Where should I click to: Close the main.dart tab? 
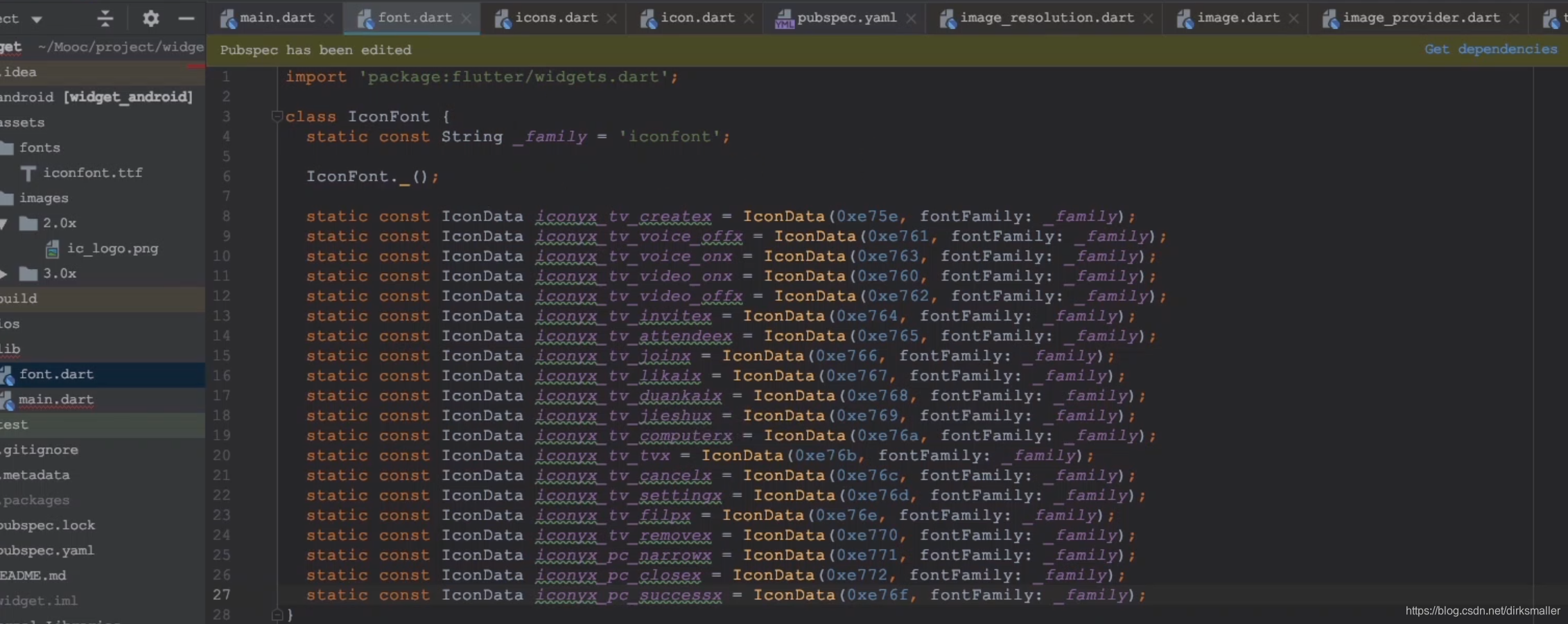[329, 19]
